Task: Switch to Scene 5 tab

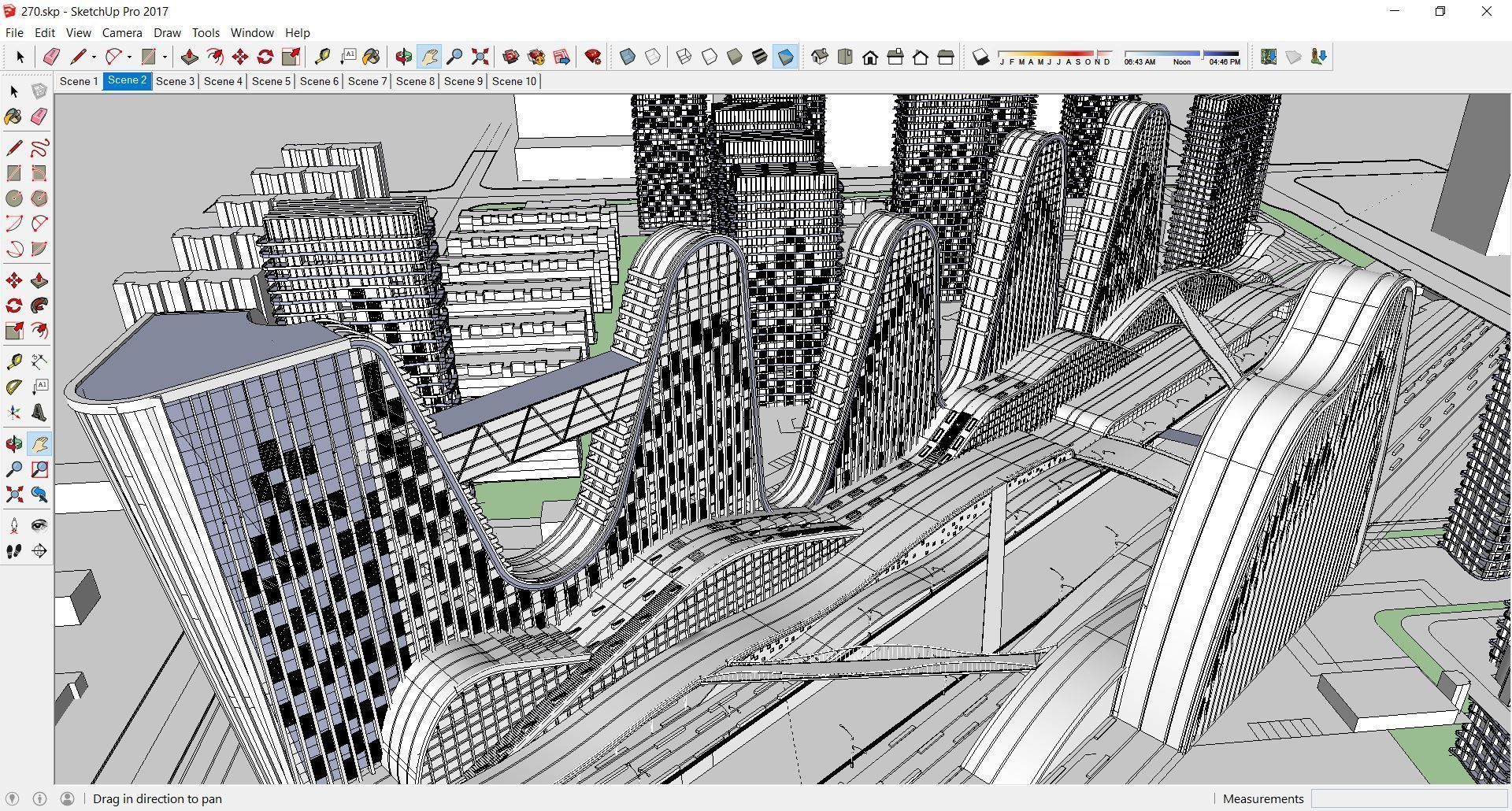Action: click(271, 81)
